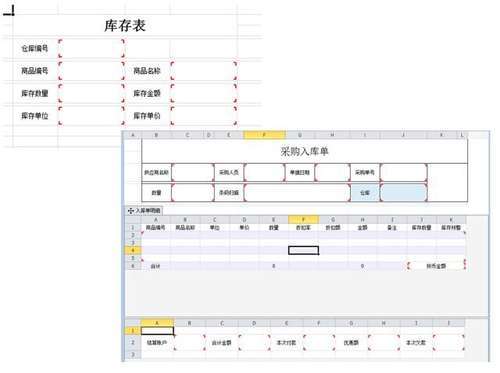The image size is (500, 373).
Task: Click the input field next to 合计金额
Action: [254, 343]
